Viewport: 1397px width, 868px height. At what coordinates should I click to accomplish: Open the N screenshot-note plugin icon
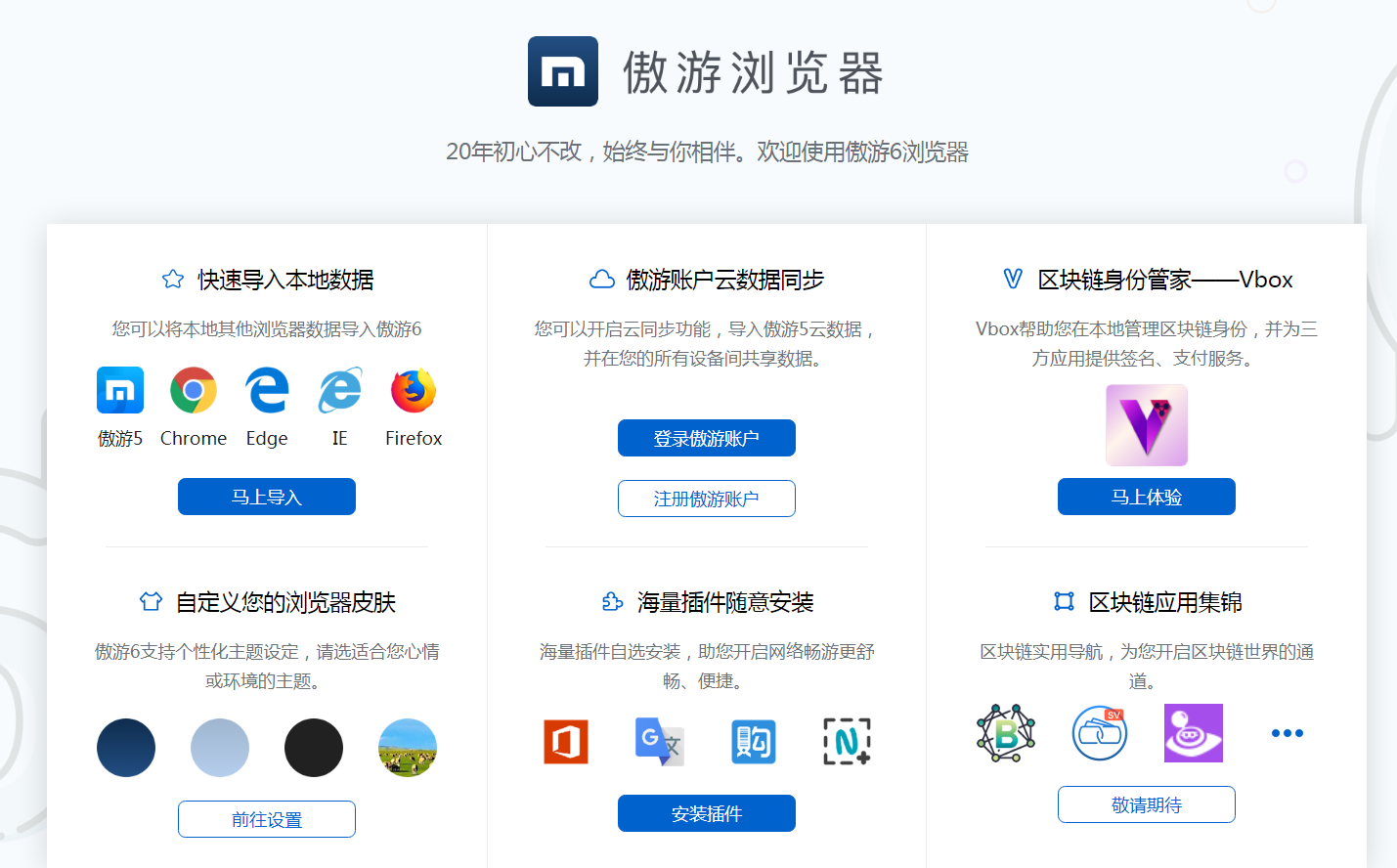pyautogui.click(x=848, y=742)
